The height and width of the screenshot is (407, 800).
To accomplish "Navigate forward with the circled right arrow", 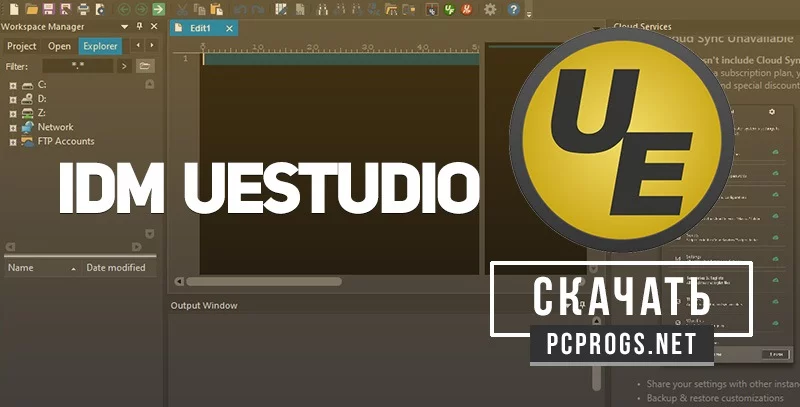I will [x=141, y=9].
